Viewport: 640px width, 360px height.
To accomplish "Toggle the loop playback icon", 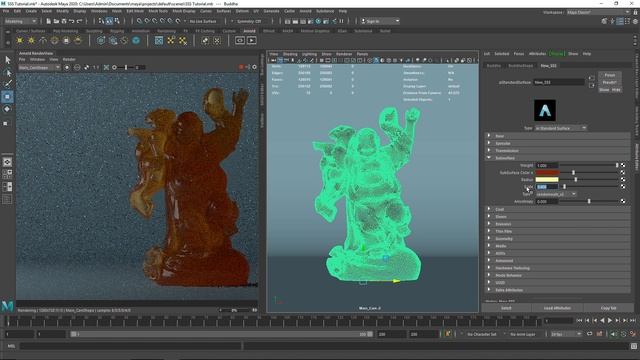I will click(x=590, y=334).
